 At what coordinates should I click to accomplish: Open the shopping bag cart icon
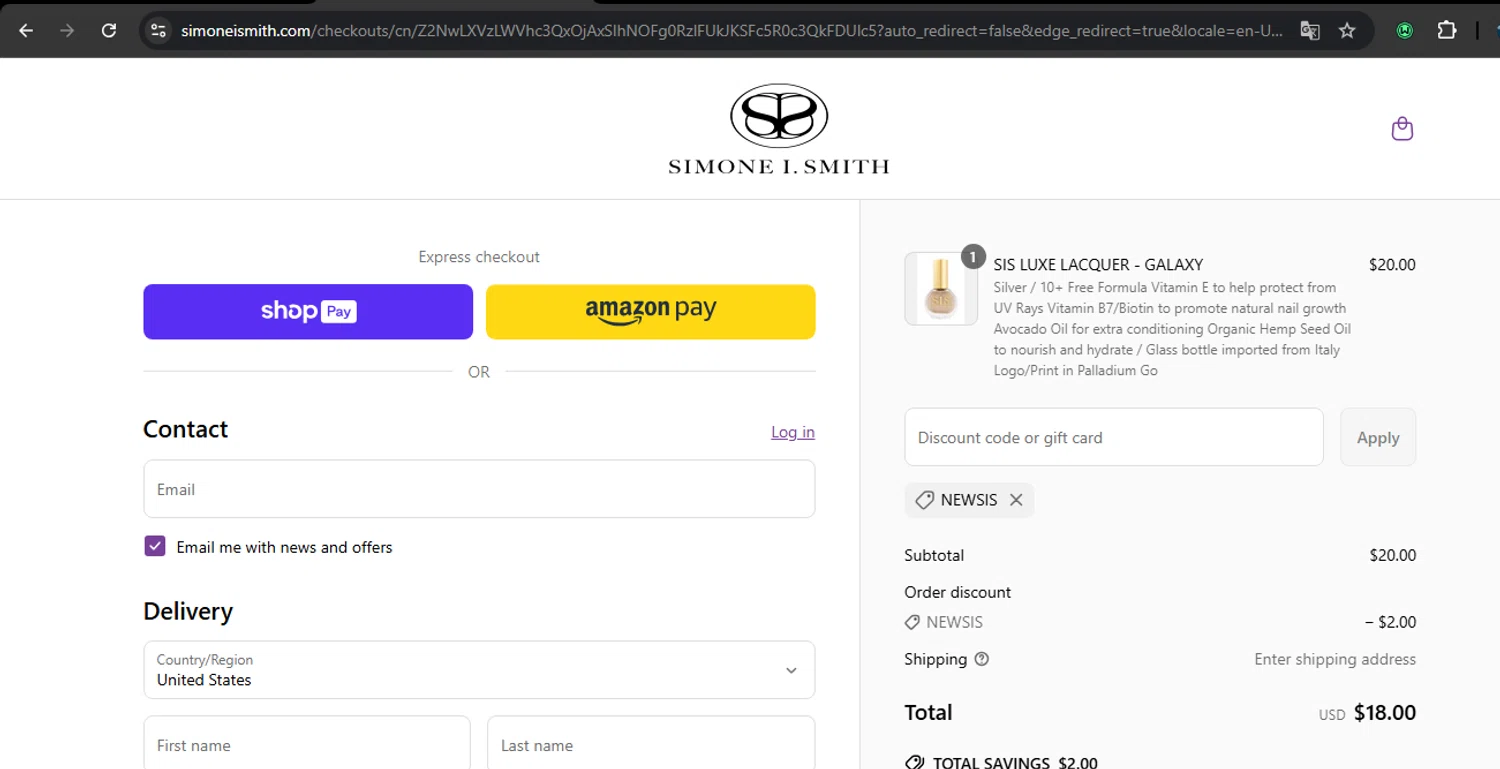(x=1402, y=129)
